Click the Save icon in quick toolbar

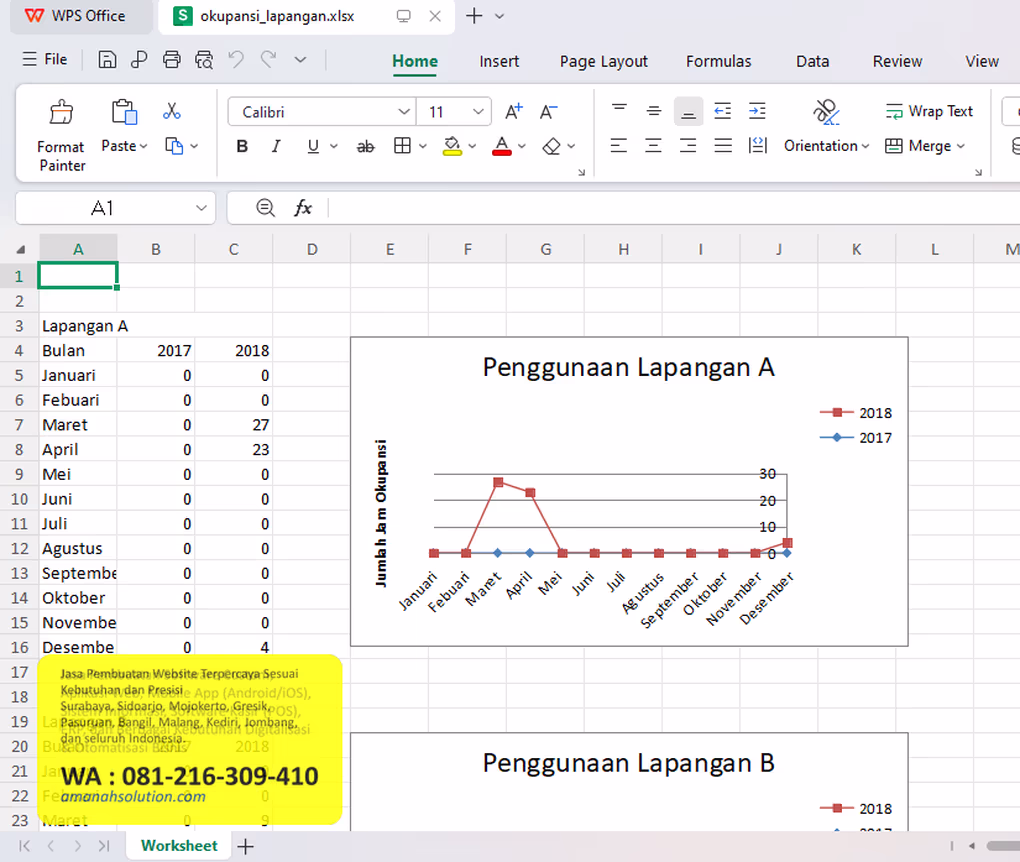[x=107, y=60]
